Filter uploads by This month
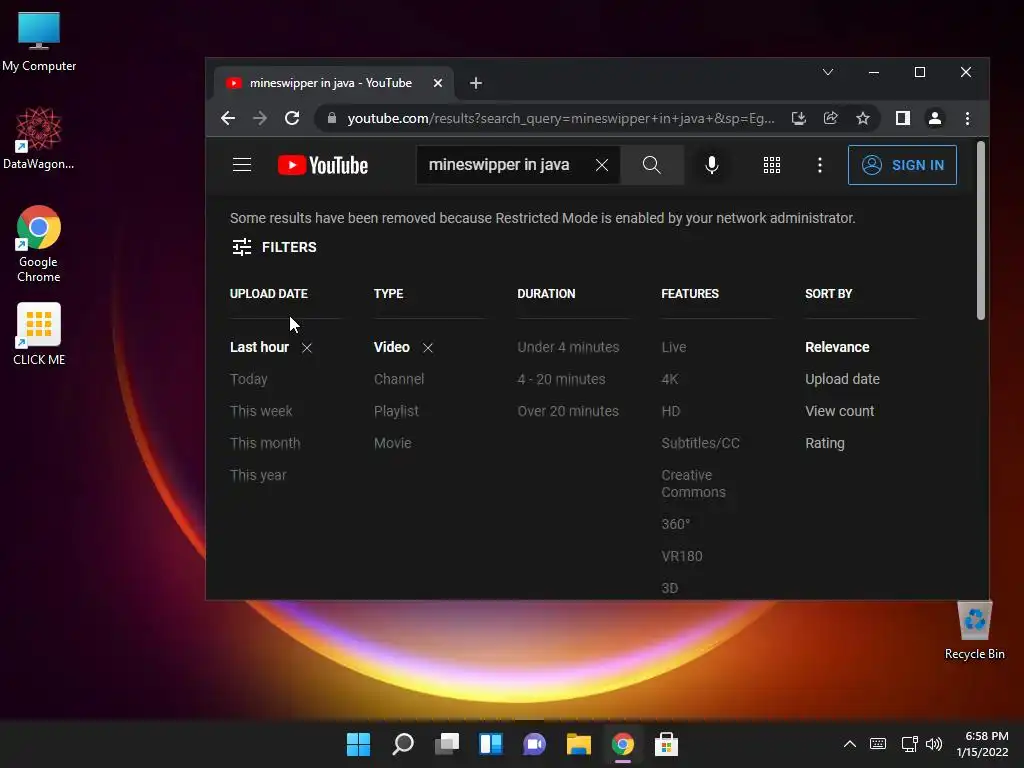Screen dimensions: 1024x768 pyautogui.click(x=264, y=443)
